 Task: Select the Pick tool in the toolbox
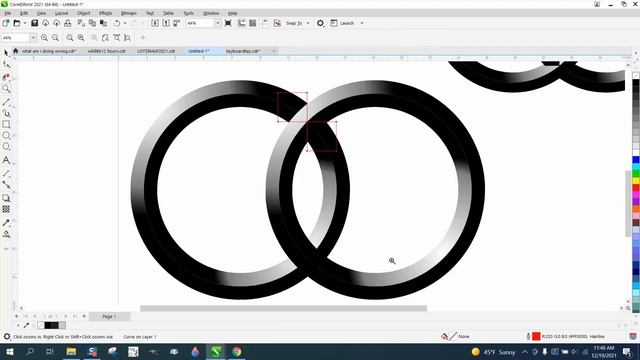pyautogui.click(x=6, y=53)
